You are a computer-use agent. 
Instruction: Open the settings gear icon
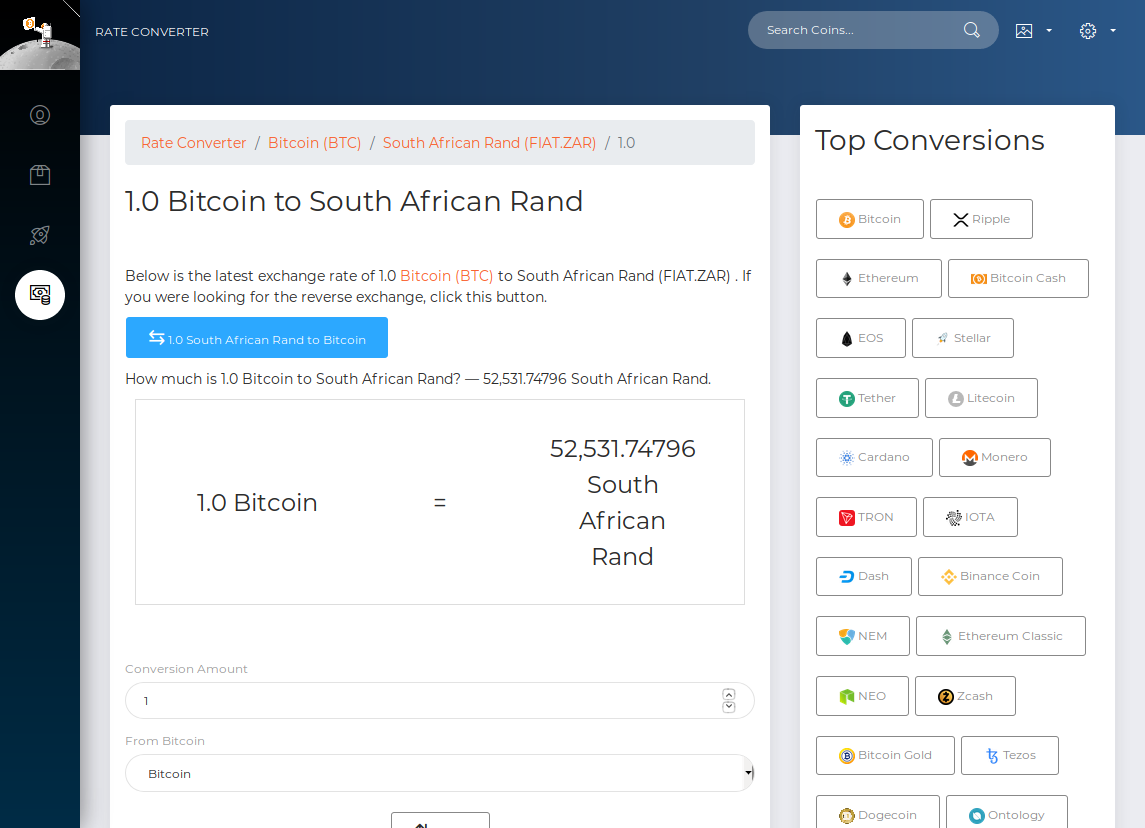1088,31
